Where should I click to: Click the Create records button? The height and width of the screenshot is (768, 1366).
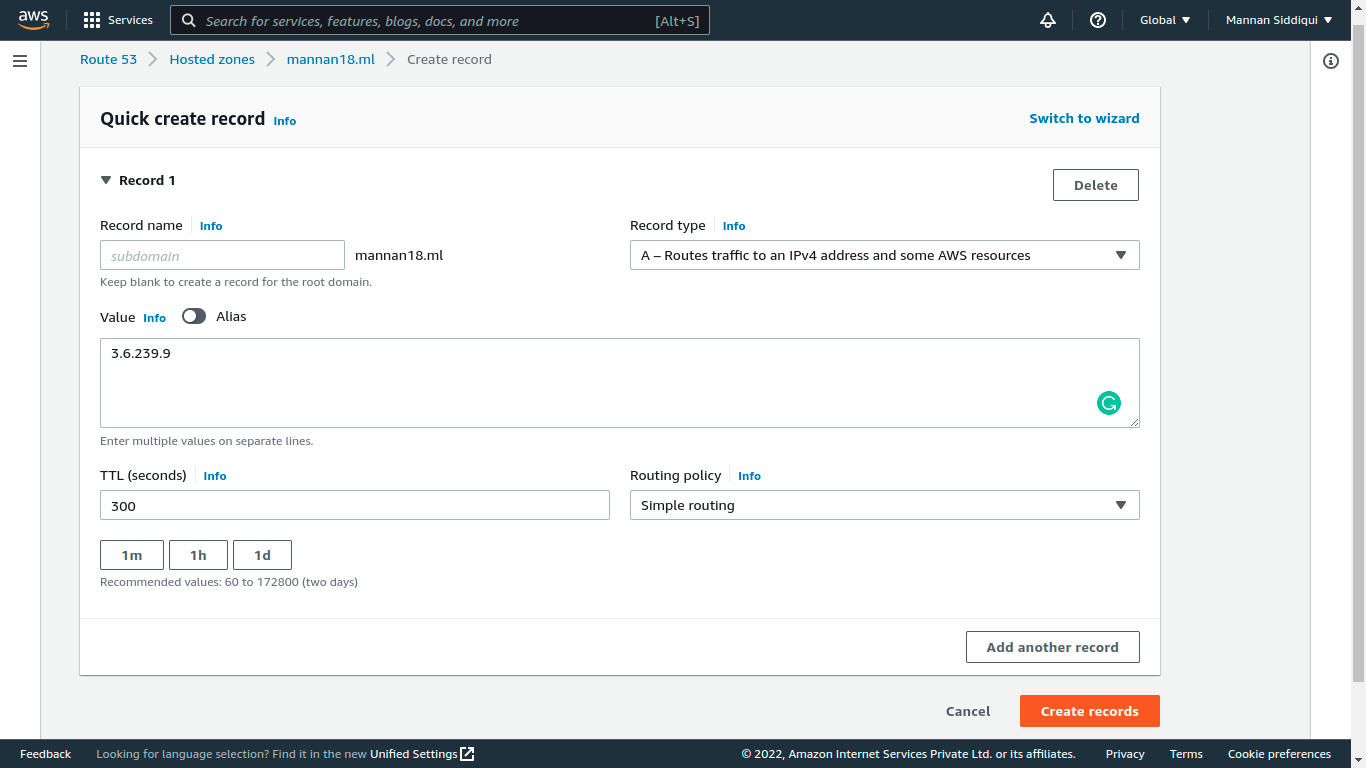1089,711
